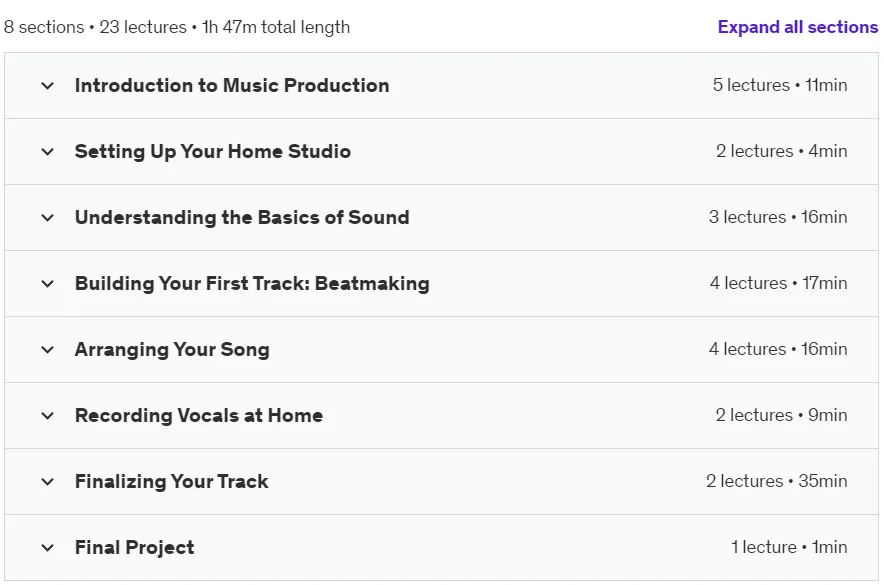The image size is (884, 585).
Task: Expand the Introduction to Music Production chevron
Action: click(x=48, y=86)
